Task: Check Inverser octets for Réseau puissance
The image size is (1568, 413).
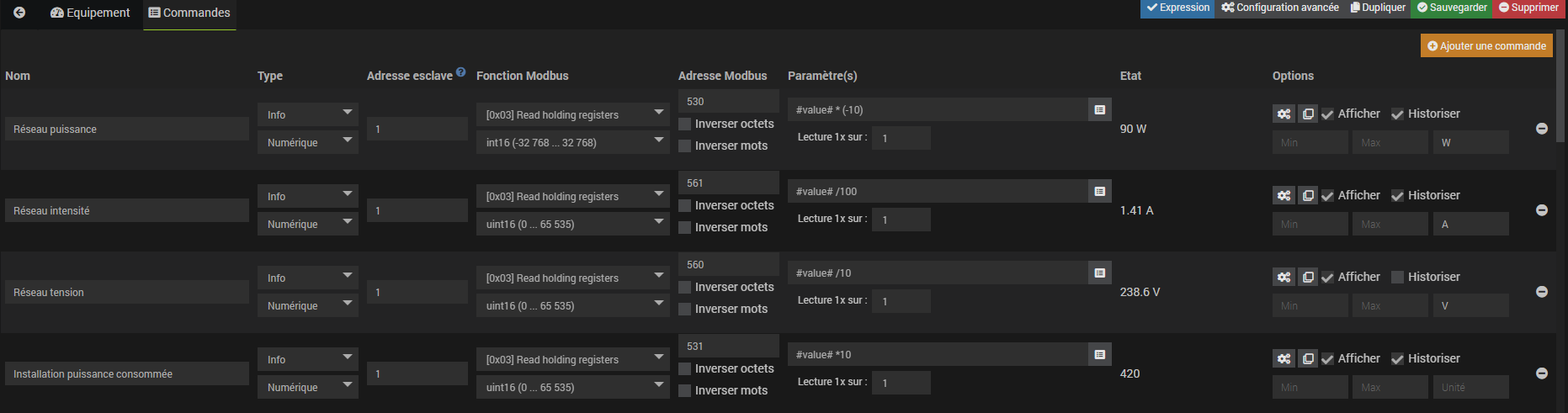Action: [685, 124]
